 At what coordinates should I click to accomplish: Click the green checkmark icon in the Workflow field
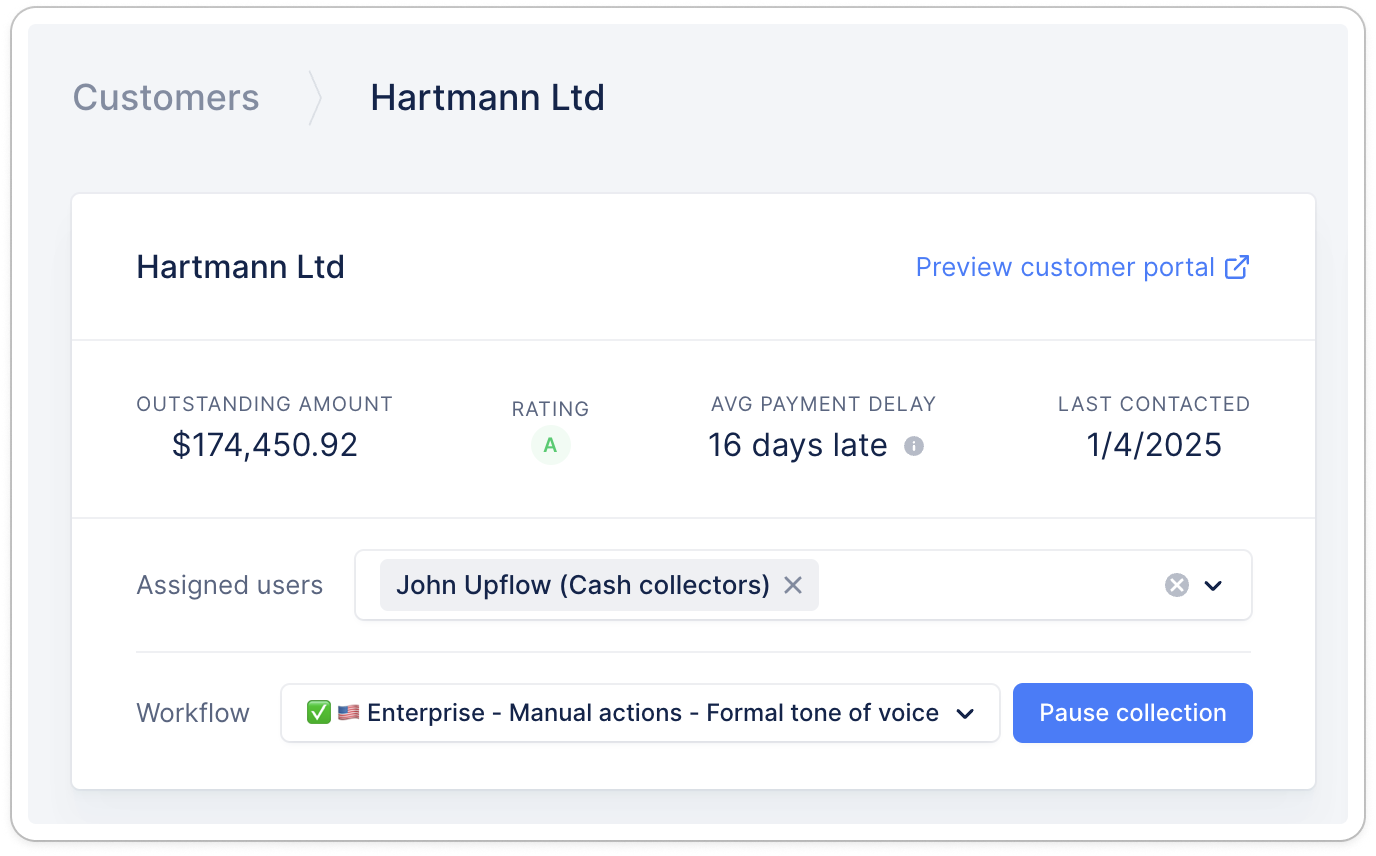[x=318, y=713]
